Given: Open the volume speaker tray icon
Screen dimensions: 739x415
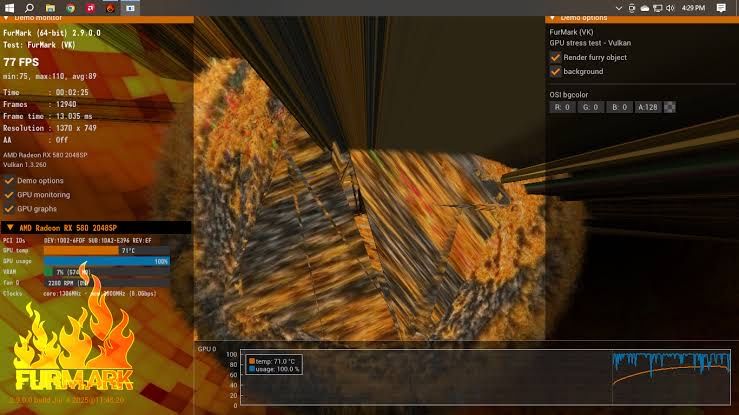Looking at the screenshot, I should tap(671, 8).
